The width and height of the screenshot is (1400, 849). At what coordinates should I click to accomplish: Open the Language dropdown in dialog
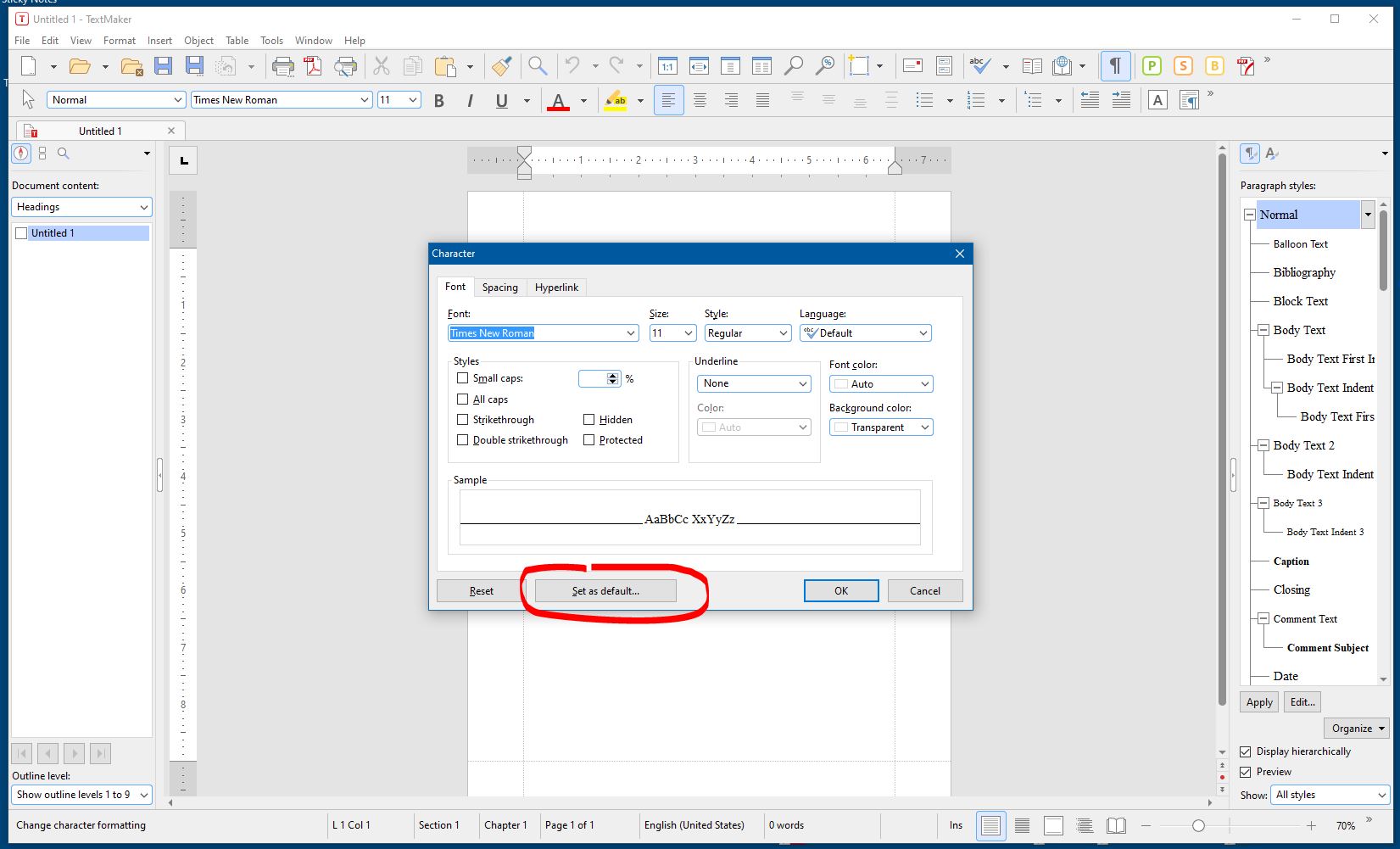pos(865,333)
